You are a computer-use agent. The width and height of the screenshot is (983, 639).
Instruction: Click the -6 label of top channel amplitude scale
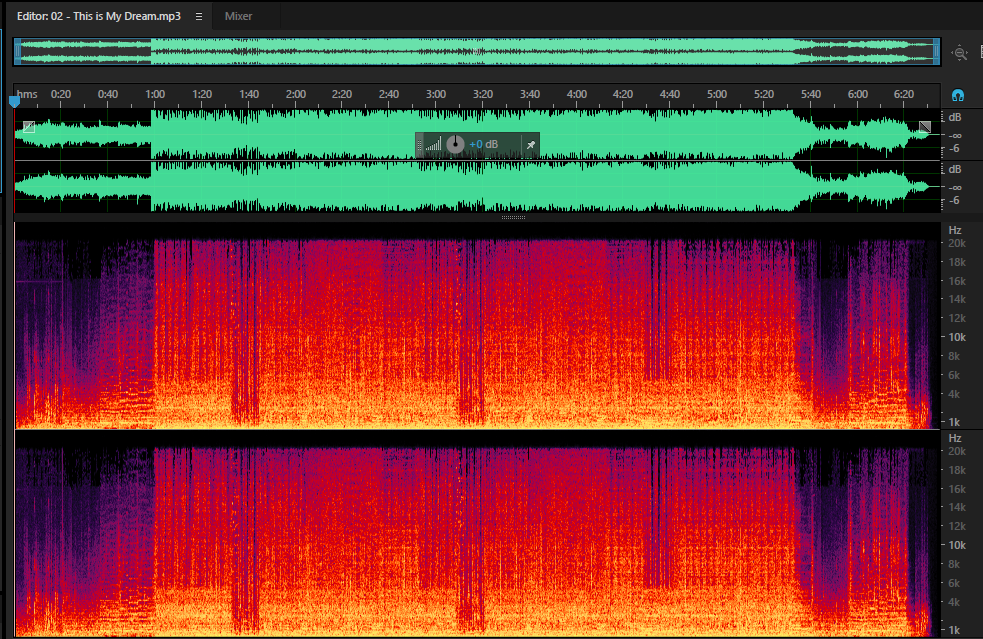954,149
